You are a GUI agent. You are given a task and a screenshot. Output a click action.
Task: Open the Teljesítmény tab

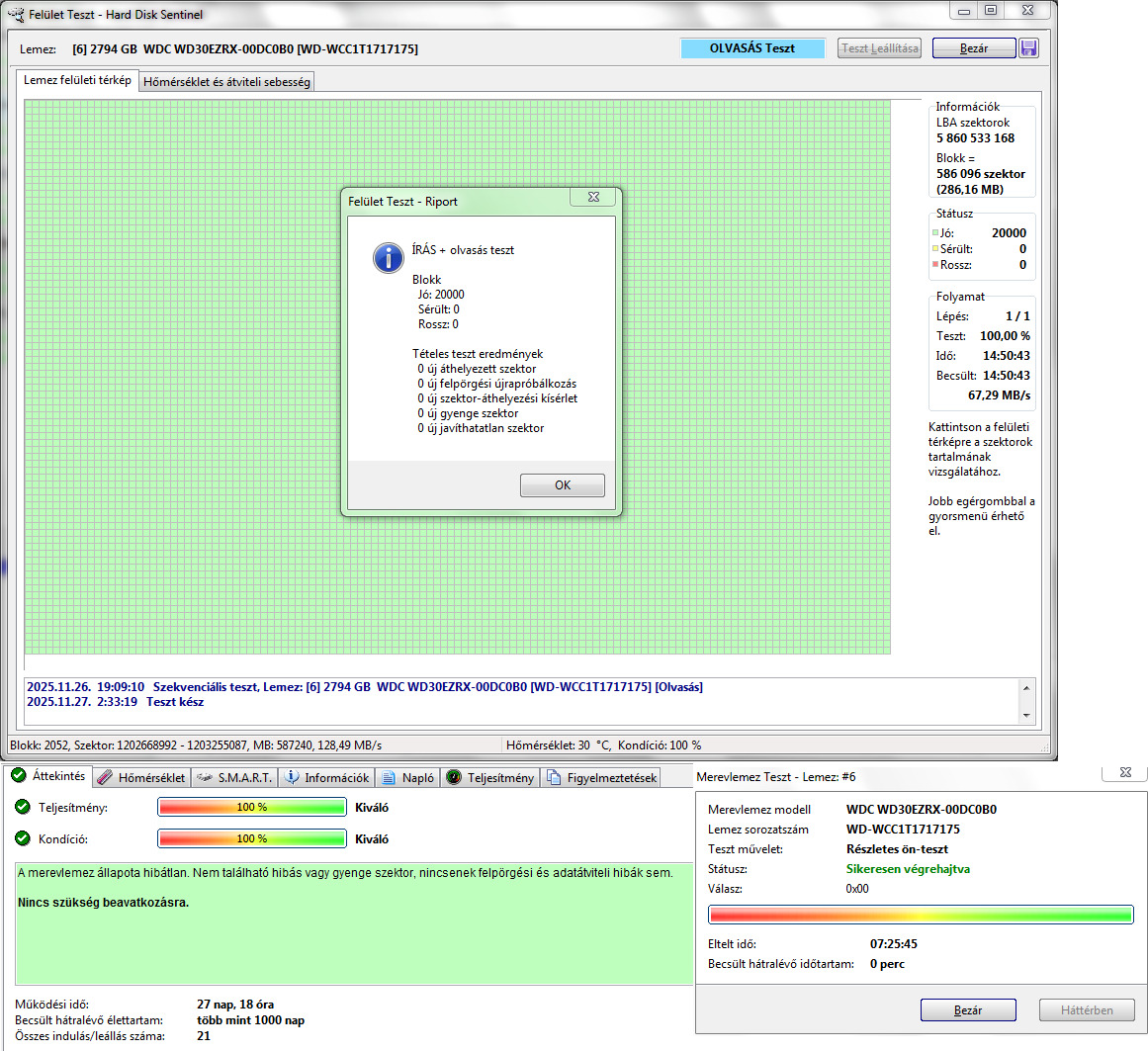click(490, 777)
